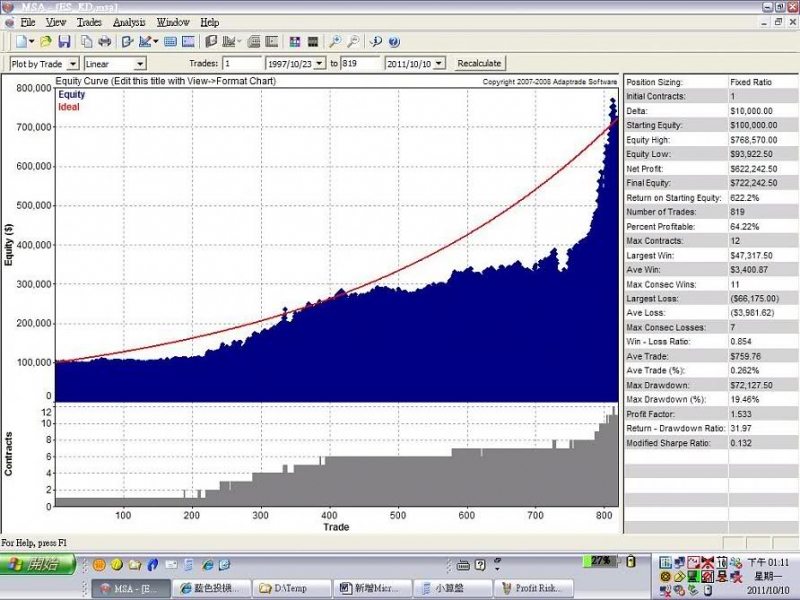The width and height of the screenshot is (800, 600).
Task: Switch to the 小算盤 taskbar window
Action: tap(453, 588)
